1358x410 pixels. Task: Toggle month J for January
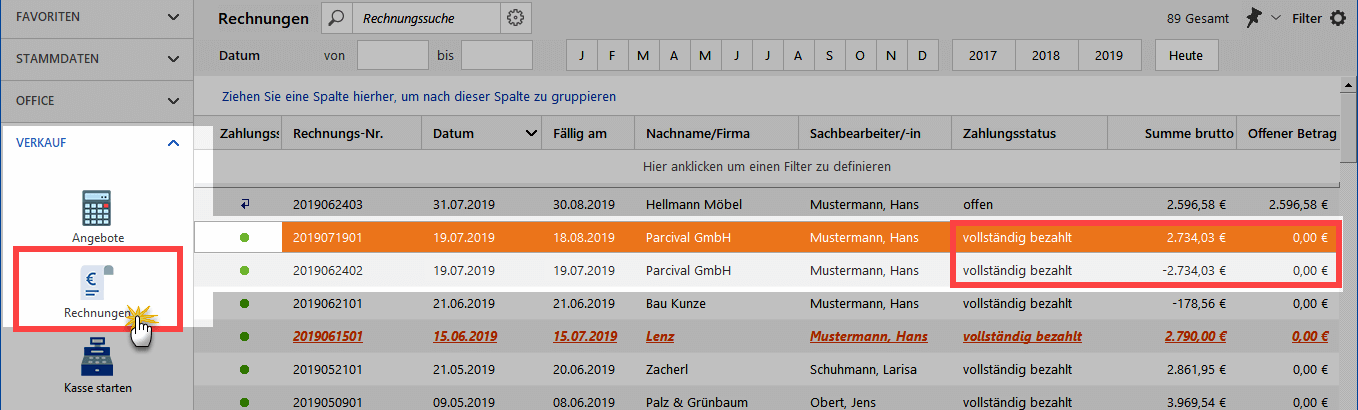coord(581,55)
